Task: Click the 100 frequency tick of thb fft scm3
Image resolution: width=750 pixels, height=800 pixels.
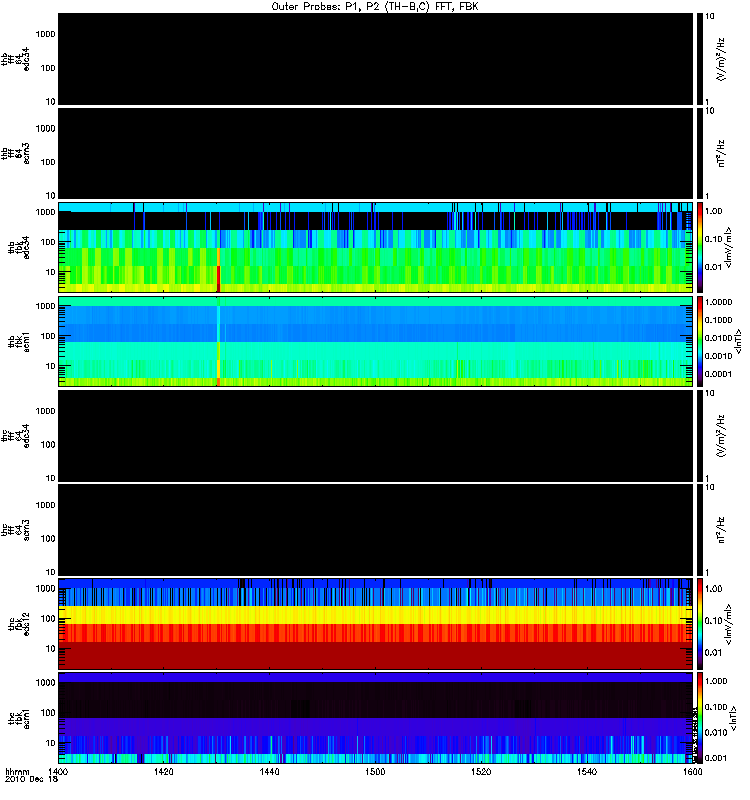Action: 47,162
